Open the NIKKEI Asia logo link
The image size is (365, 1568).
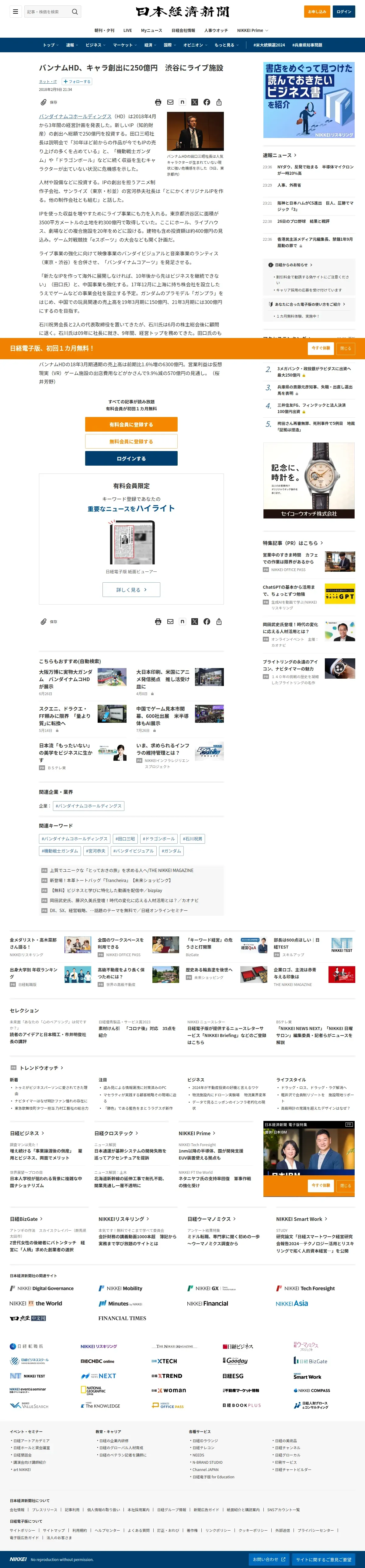[291, 1303]
